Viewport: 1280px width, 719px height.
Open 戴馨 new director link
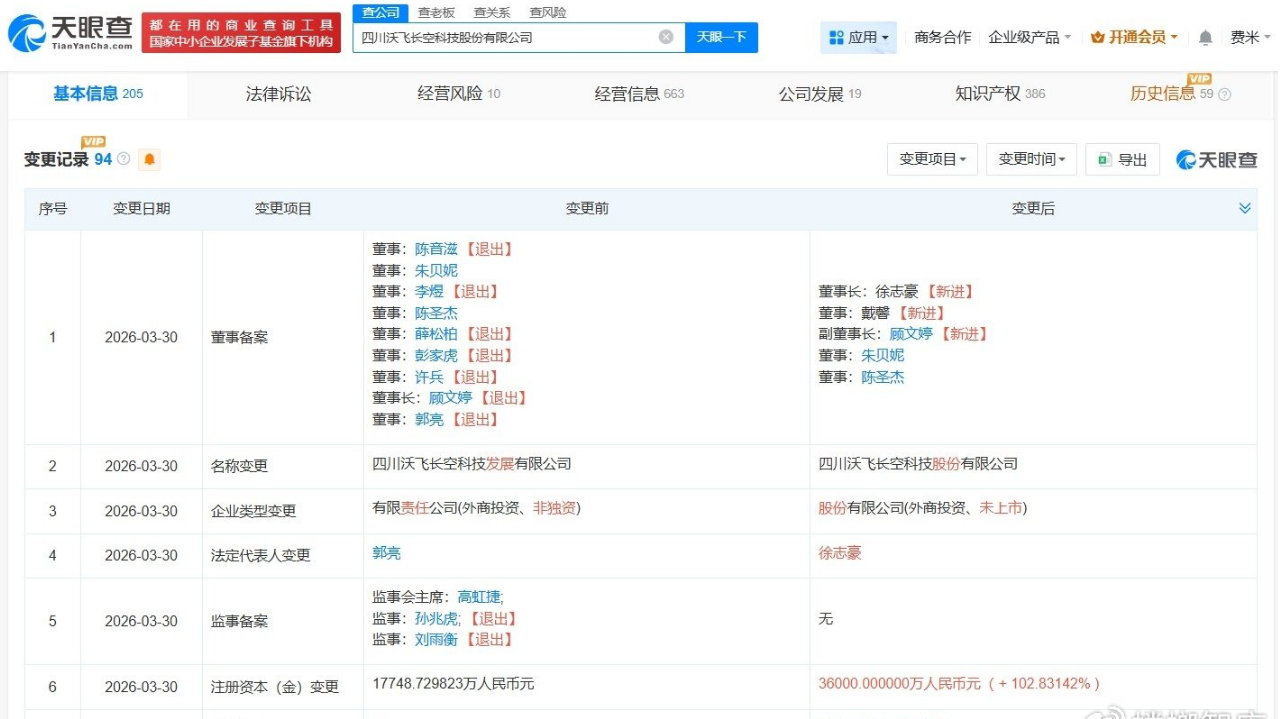pos(875,313)
